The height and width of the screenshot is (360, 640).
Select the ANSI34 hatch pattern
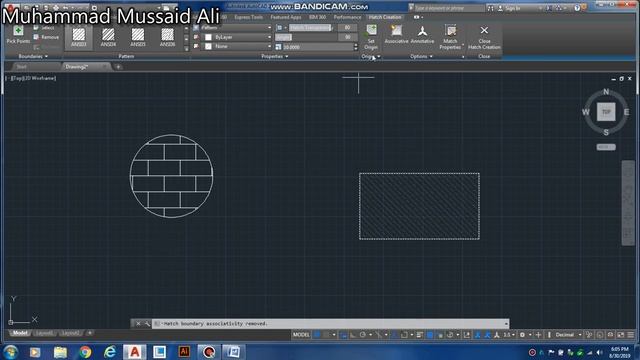tap(108, 37)
